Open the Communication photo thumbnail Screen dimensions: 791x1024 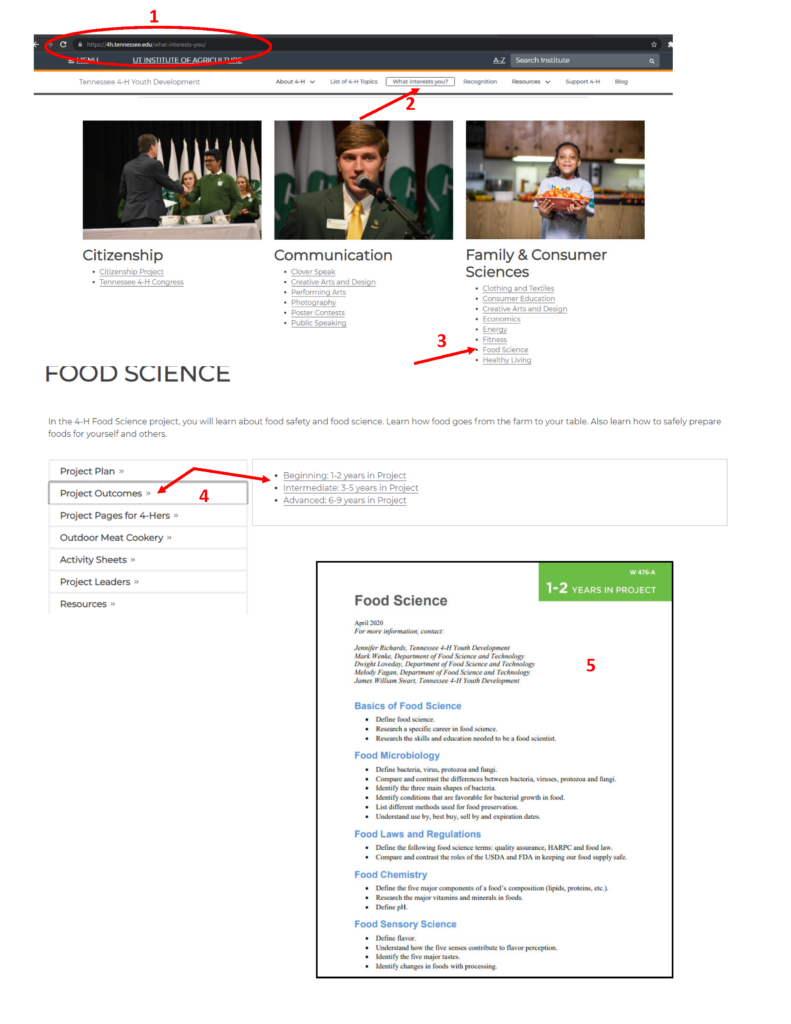363,180
